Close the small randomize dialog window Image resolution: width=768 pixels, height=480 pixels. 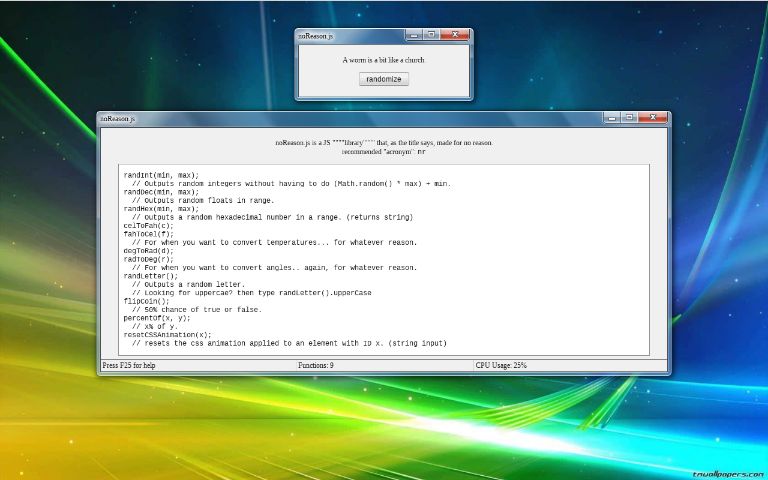tap(456, 35)
